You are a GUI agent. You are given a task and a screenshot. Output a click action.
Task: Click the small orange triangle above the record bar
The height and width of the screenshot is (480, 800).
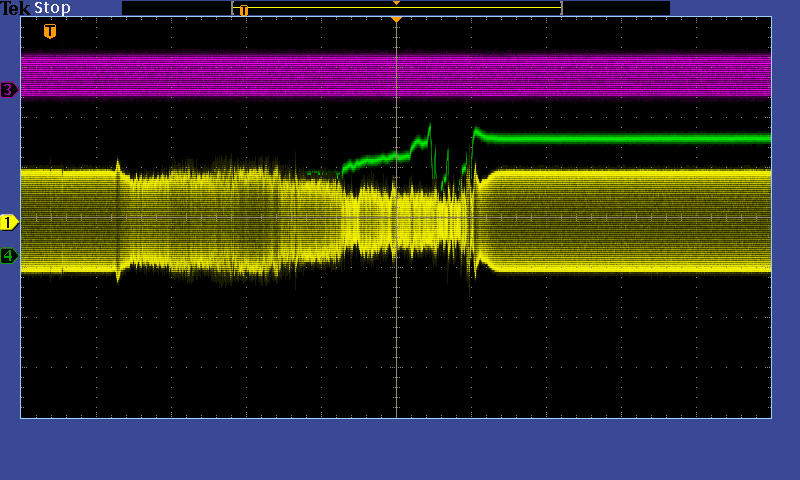pos(396,3)
